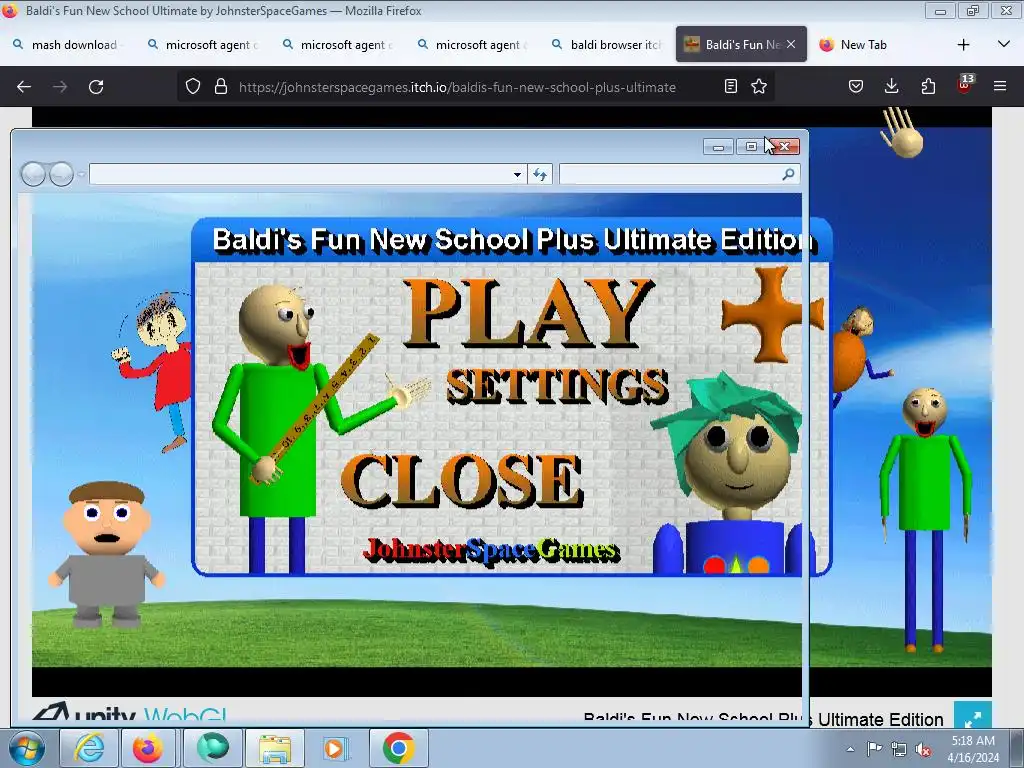Click Firefox forward arrow

(x=60, y=87)
